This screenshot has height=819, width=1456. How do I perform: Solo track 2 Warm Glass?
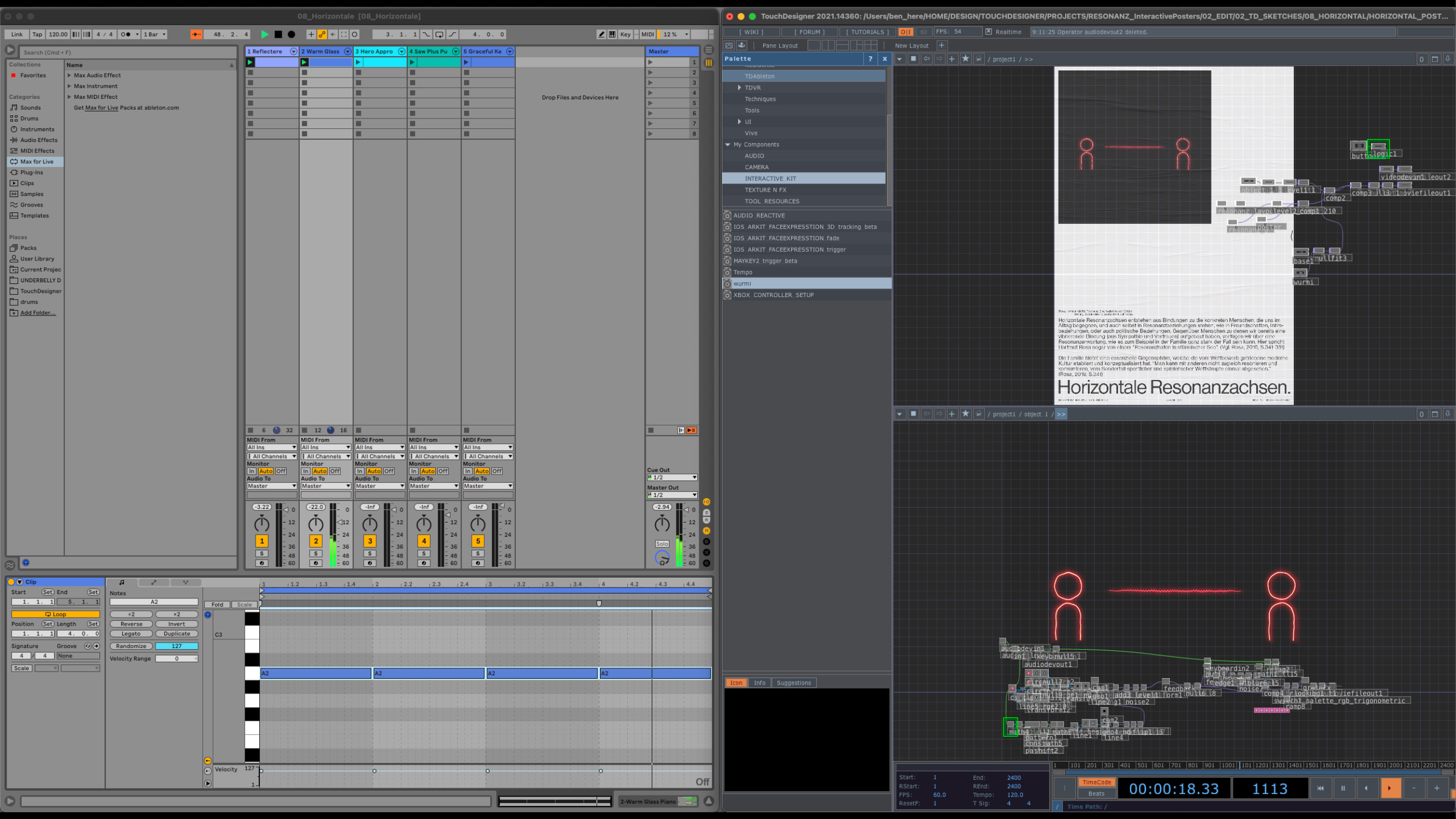point(316,553)
